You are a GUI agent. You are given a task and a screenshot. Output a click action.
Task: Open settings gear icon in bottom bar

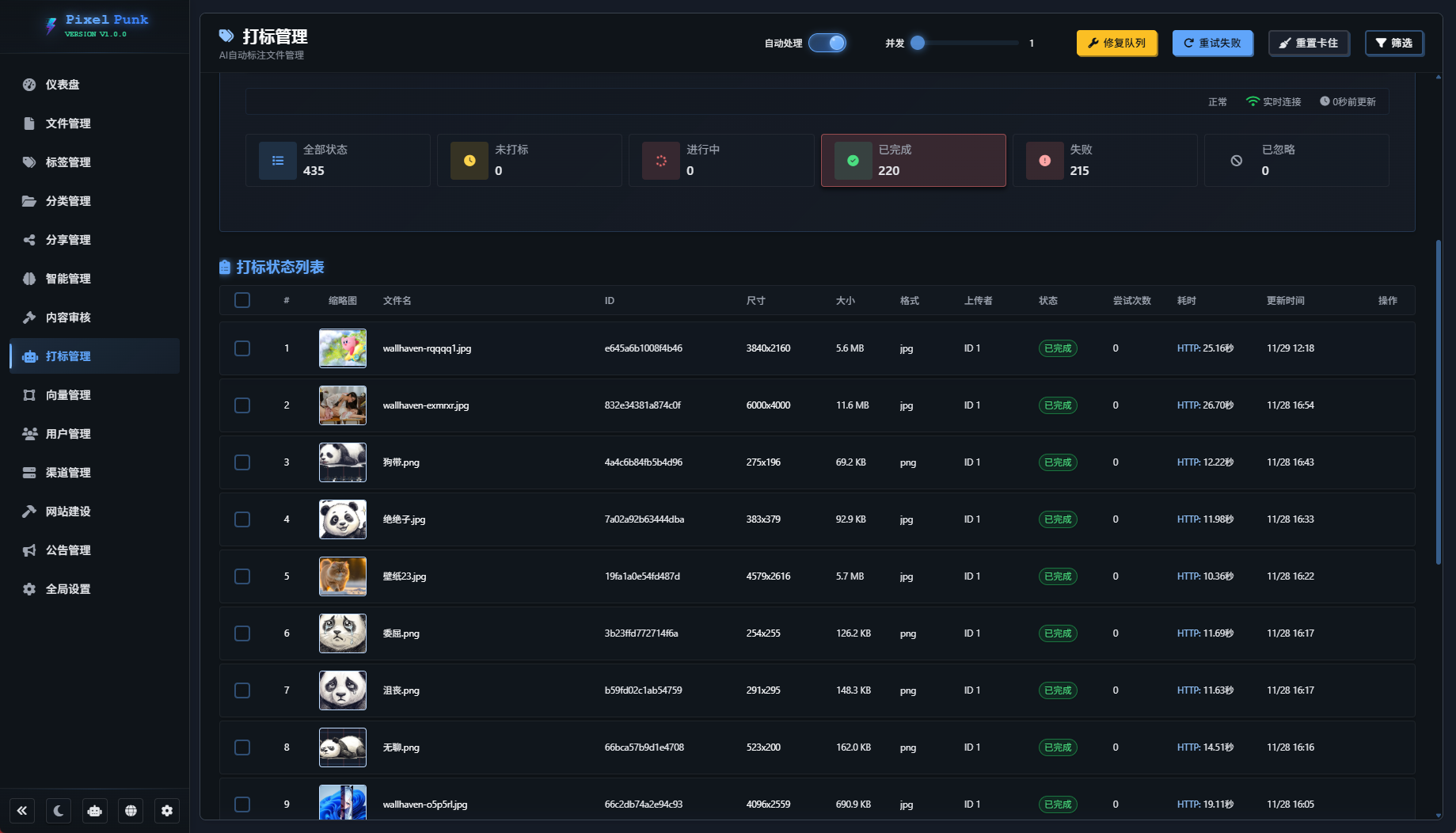(x=167, y=810)
